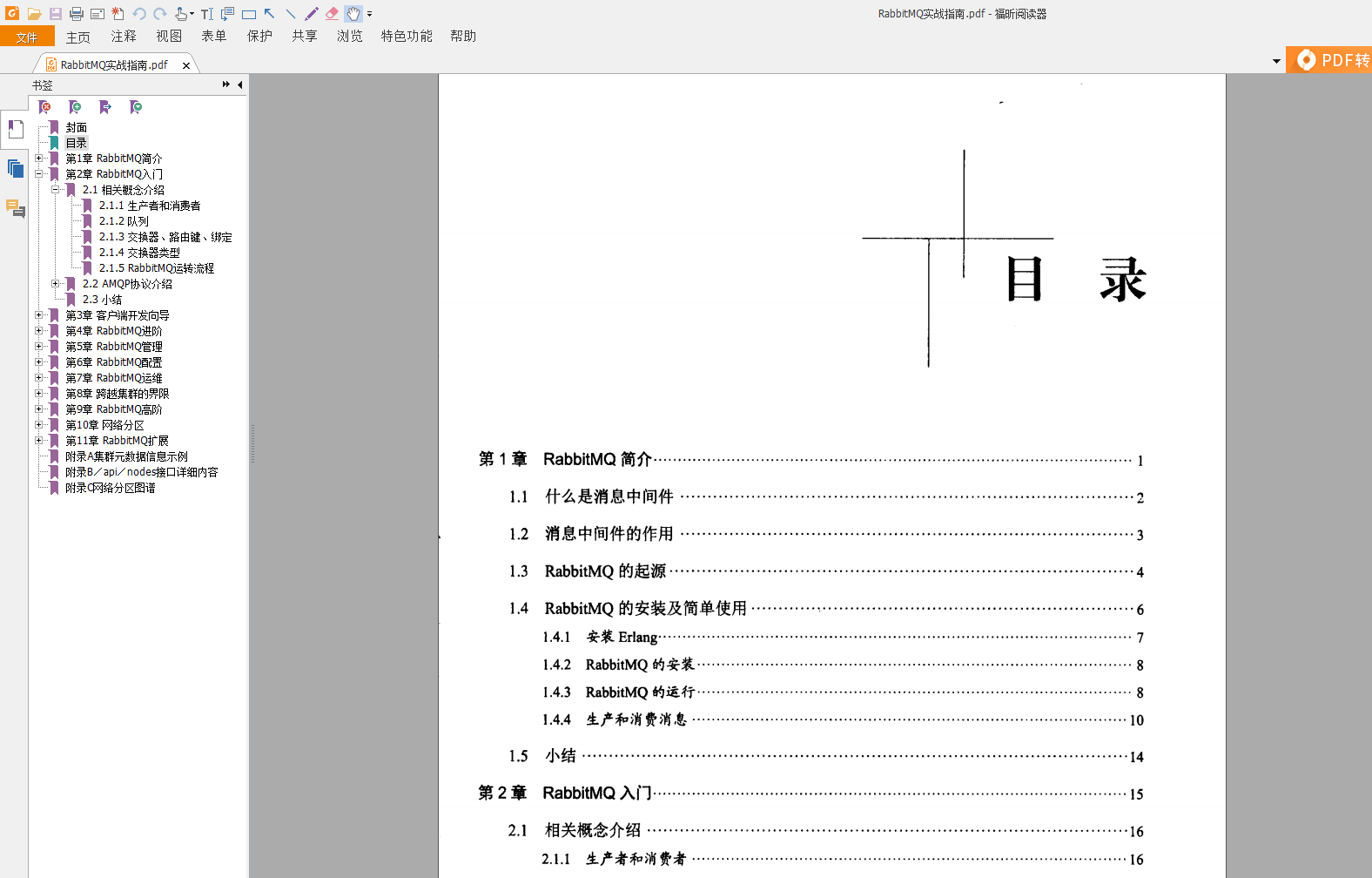The height and width of the screenshot is (878, 1372).
Task: Switch to the 保护 ribbon tab
Action: click(259, 37)
